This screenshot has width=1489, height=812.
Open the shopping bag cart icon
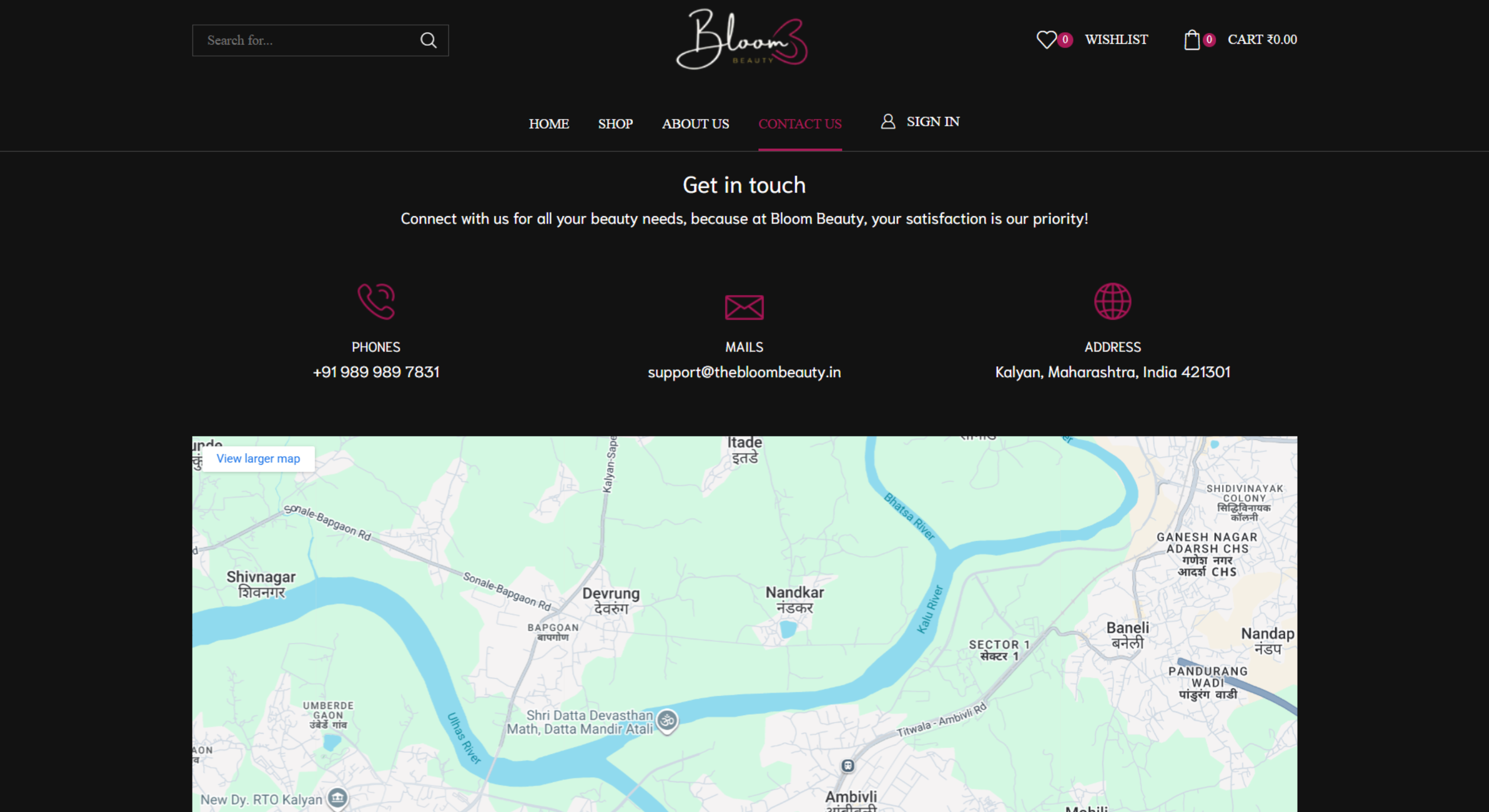tap(1192, 40)
